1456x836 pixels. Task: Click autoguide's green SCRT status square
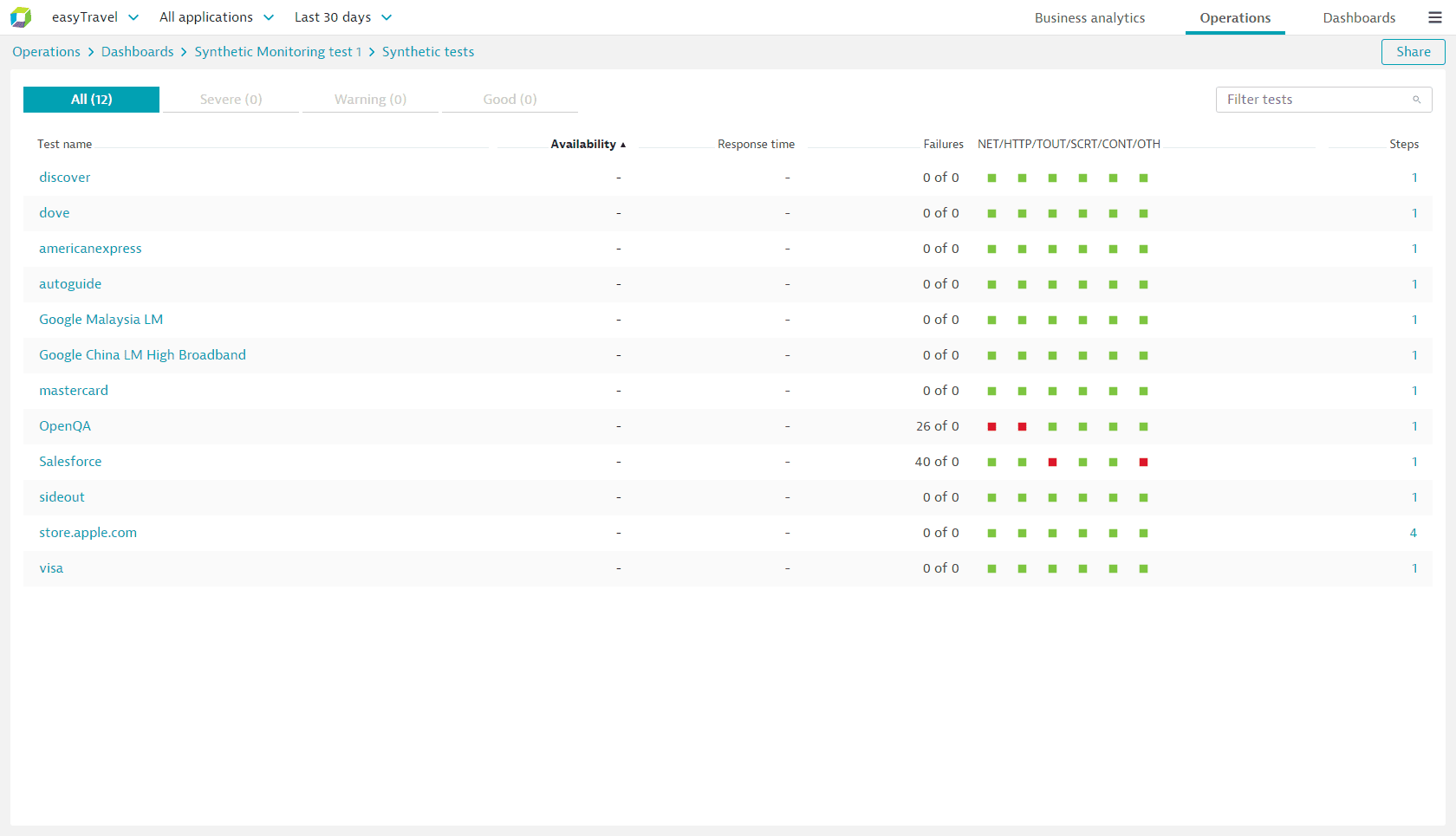point(1083,284)
